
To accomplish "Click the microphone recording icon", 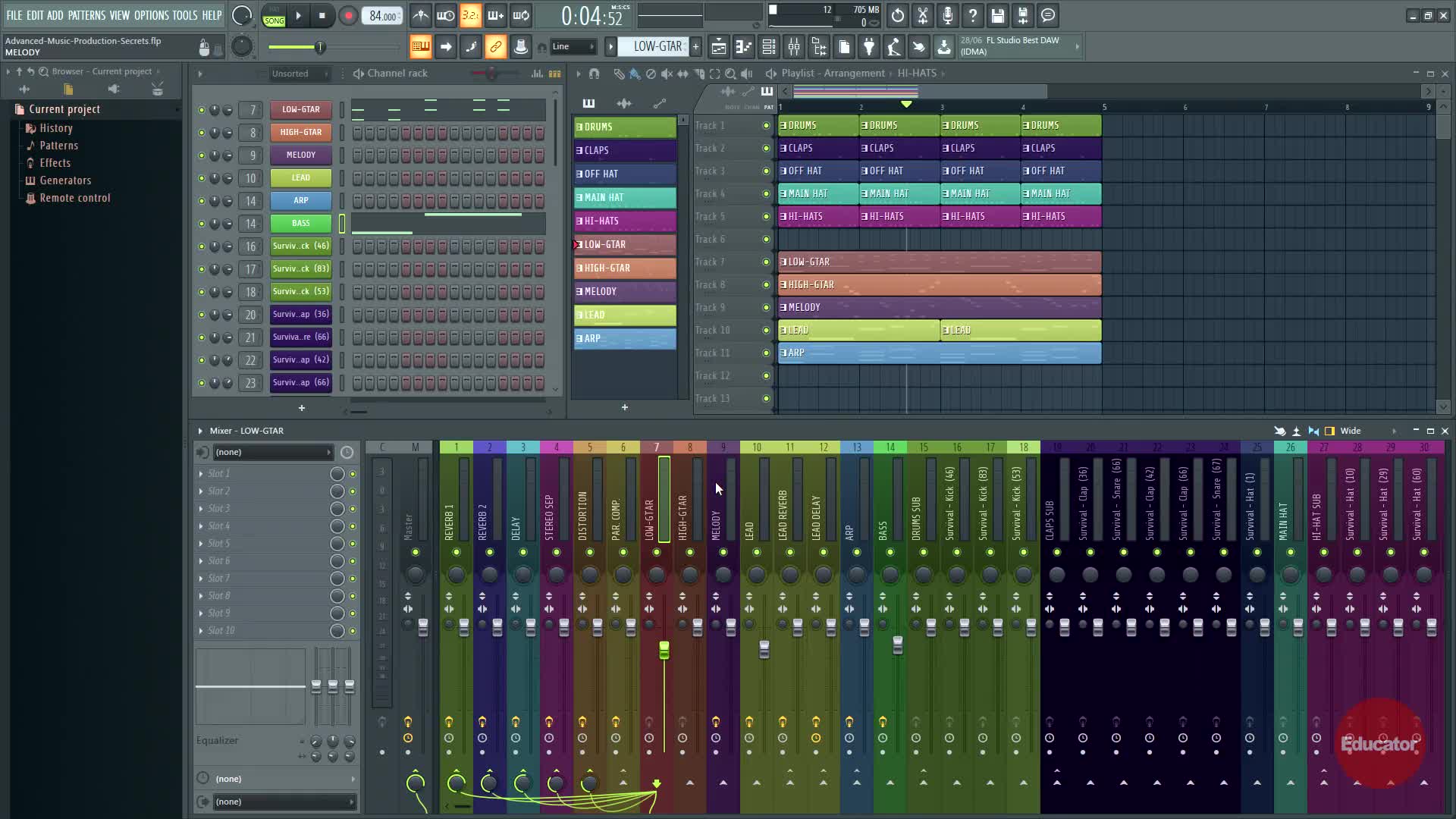I will tap(947, 16).
